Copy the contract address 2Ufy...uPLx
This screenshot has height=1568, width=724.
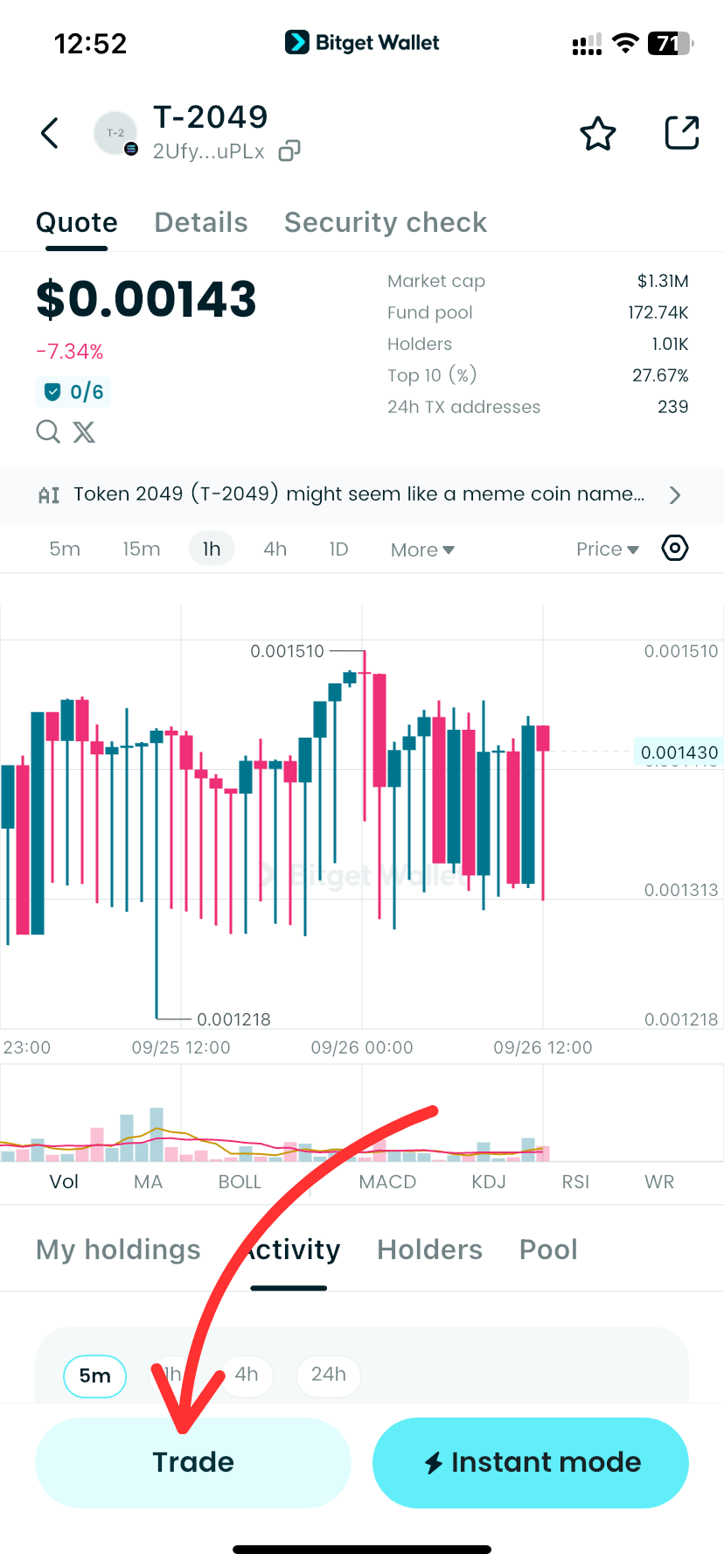(289, 151)
